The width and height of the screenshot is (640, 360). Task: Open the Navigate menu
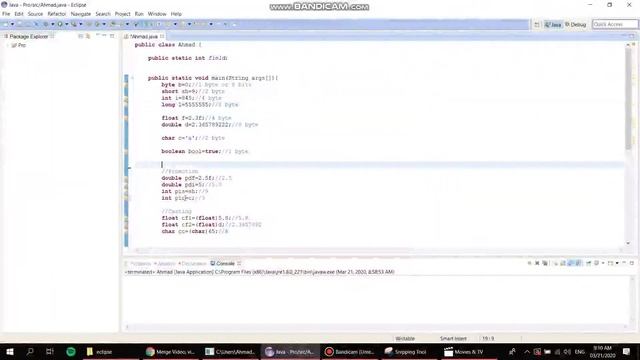(x=81, y=14)
